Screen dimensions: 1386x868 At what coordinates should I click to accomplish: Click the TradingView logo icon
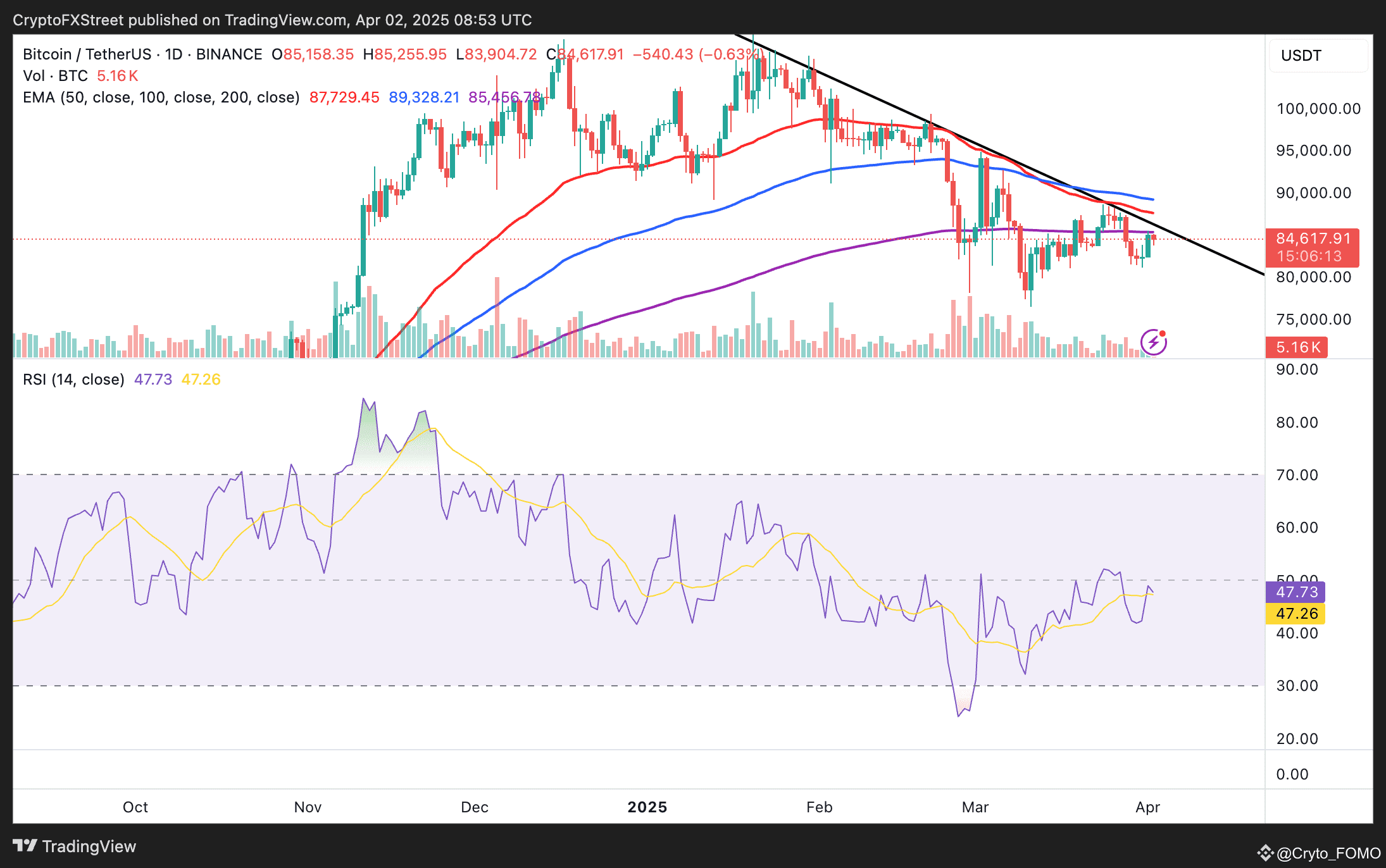pyautogui.click(x=25, y=846)
